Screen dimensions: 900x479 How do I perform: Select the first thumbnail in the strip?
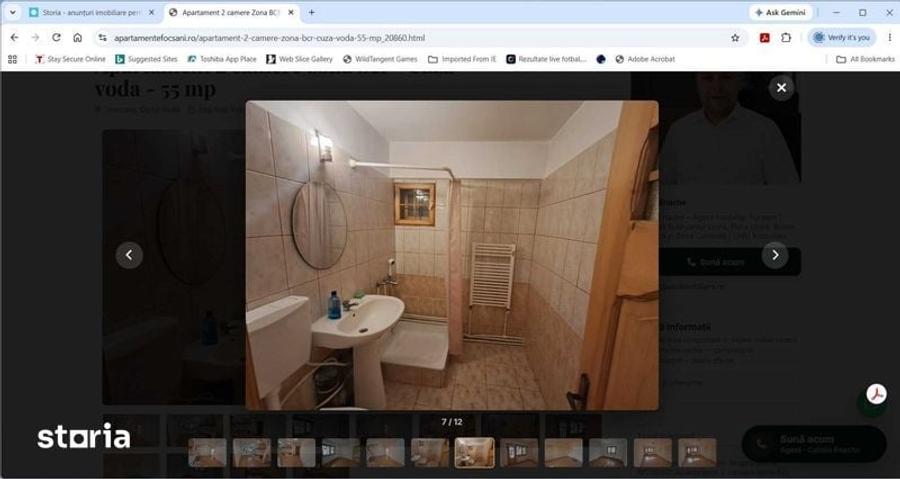pos(207,453)
